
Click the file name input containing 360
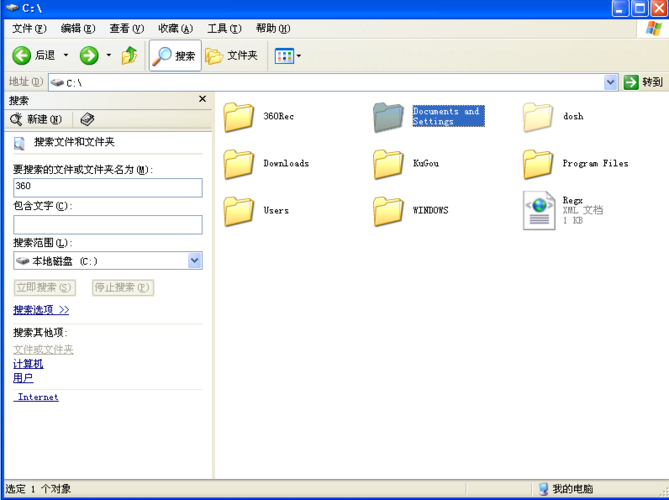[108, 188]
